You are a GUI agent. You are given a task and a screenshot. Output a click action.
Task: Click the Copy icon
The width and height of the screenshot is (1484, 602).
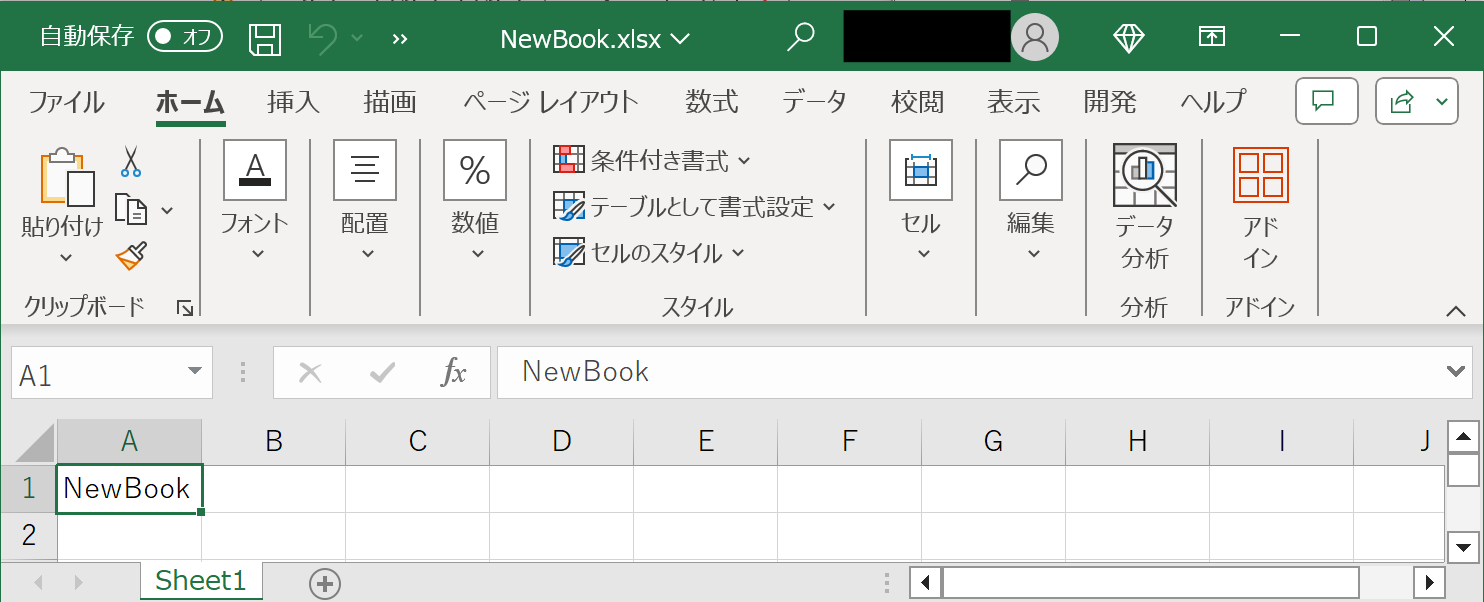point(131,209)
